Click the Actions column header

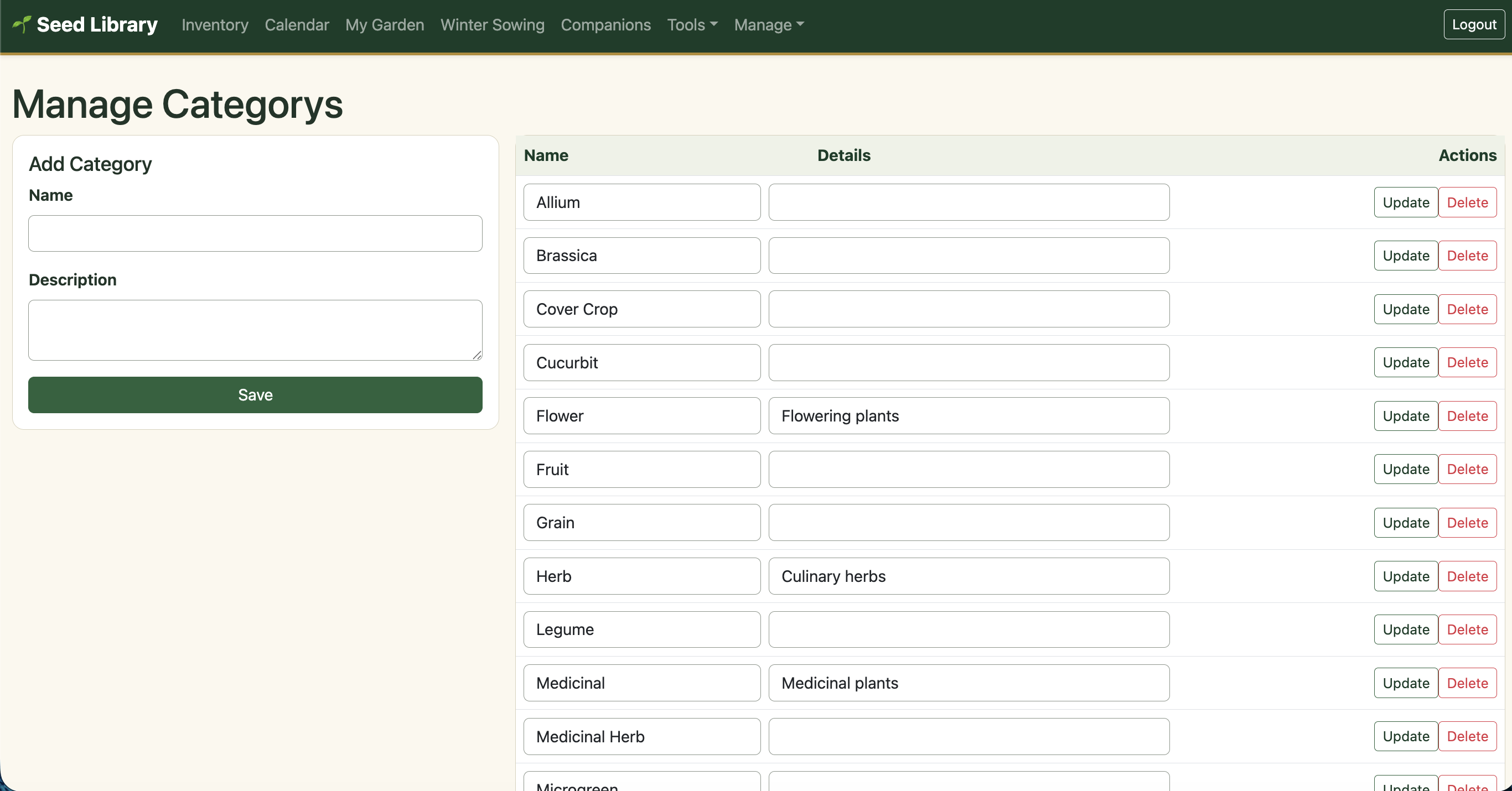(1467, 155)
